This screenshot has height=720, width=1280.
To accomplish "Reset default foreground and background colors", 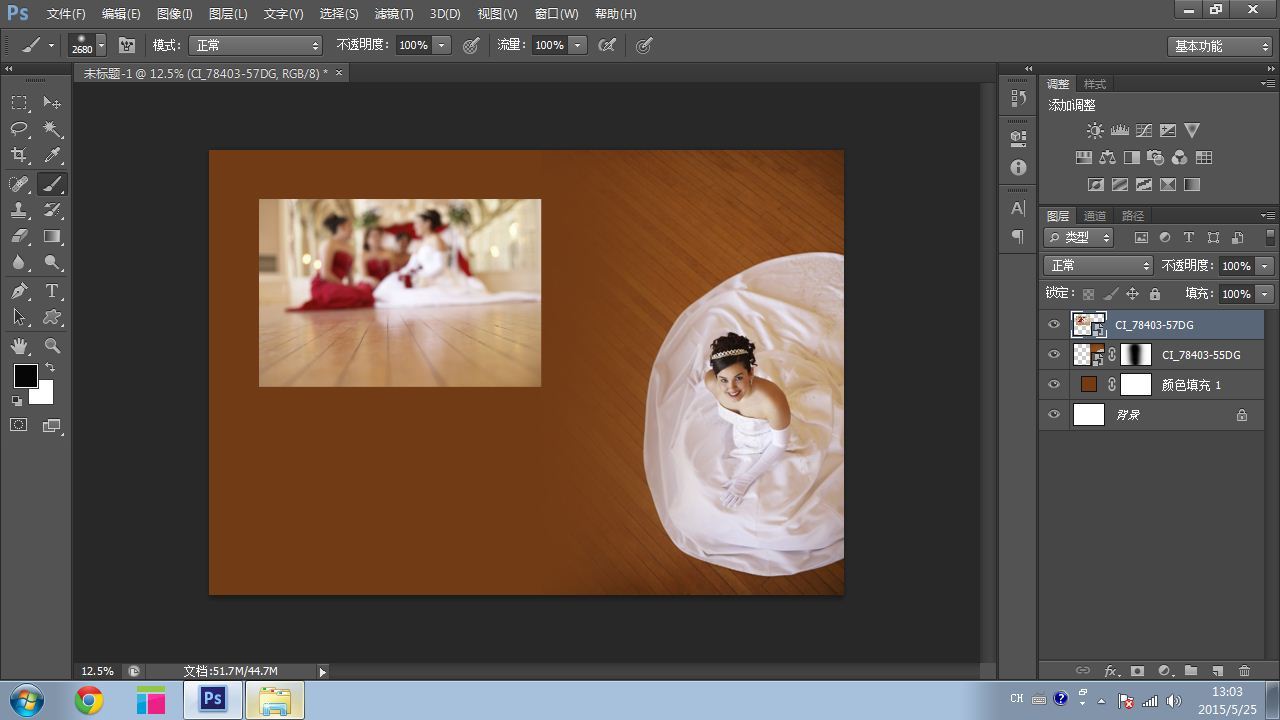I will coord(17,401).
